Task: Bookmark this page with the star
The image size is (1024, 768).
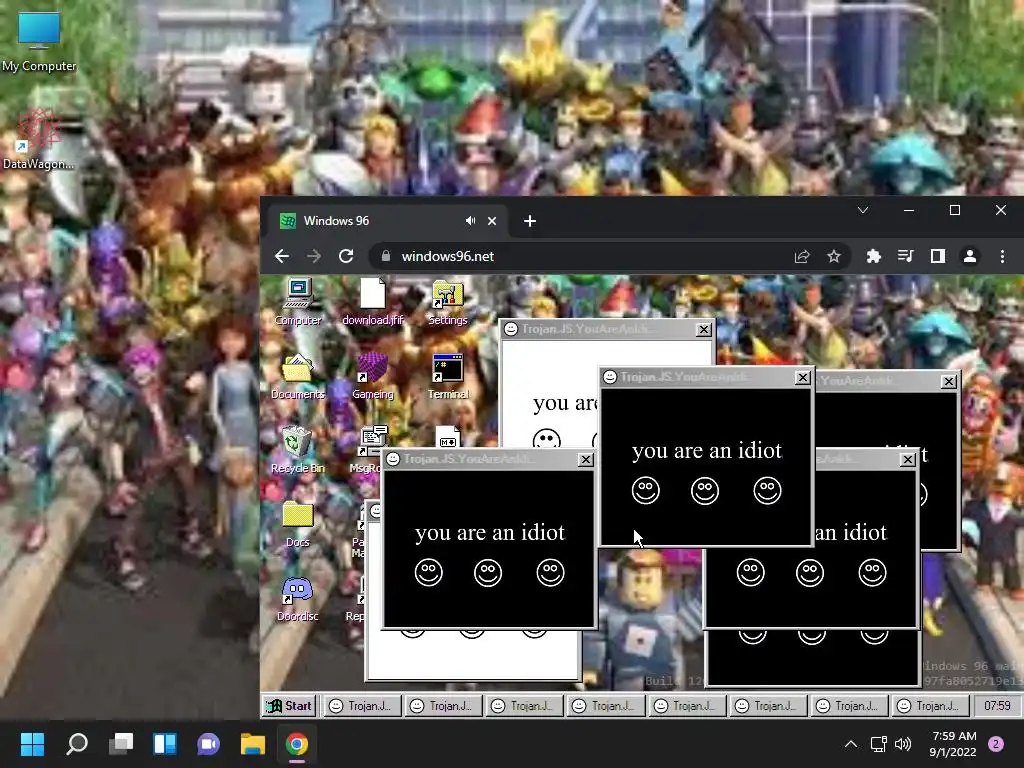Action: [834, 256]
